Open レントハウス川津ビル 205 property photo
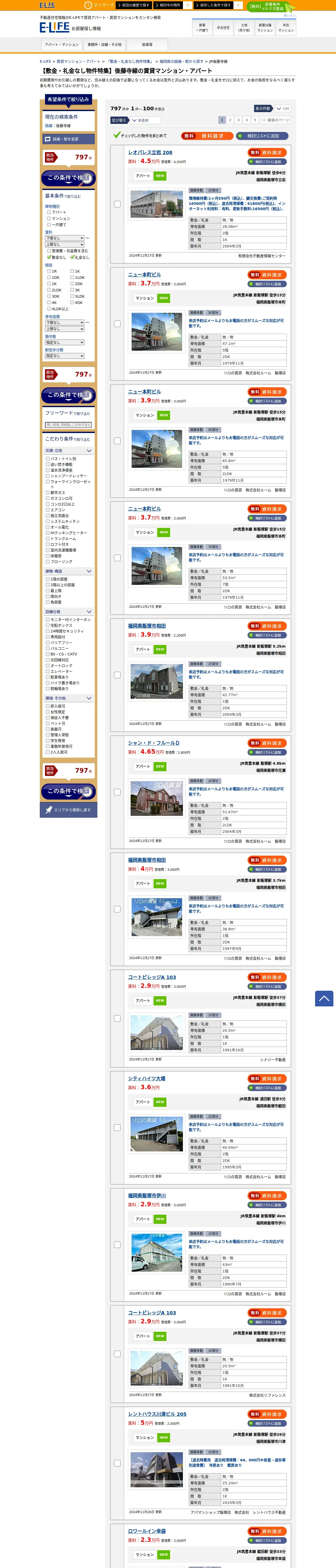 (157, 1469)
